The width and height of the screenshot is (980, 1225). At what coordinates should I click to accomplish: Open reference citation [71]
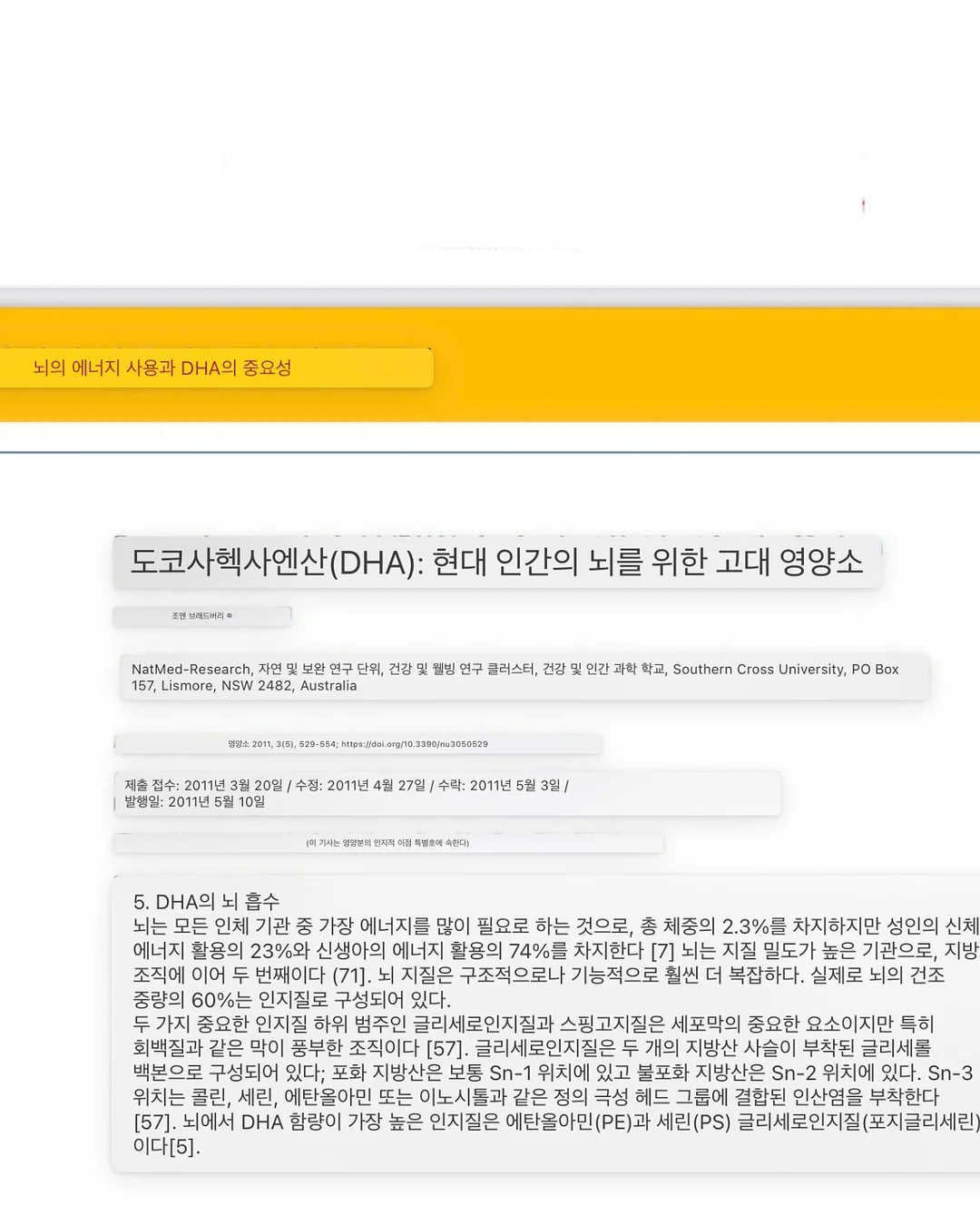pos(351,975)
